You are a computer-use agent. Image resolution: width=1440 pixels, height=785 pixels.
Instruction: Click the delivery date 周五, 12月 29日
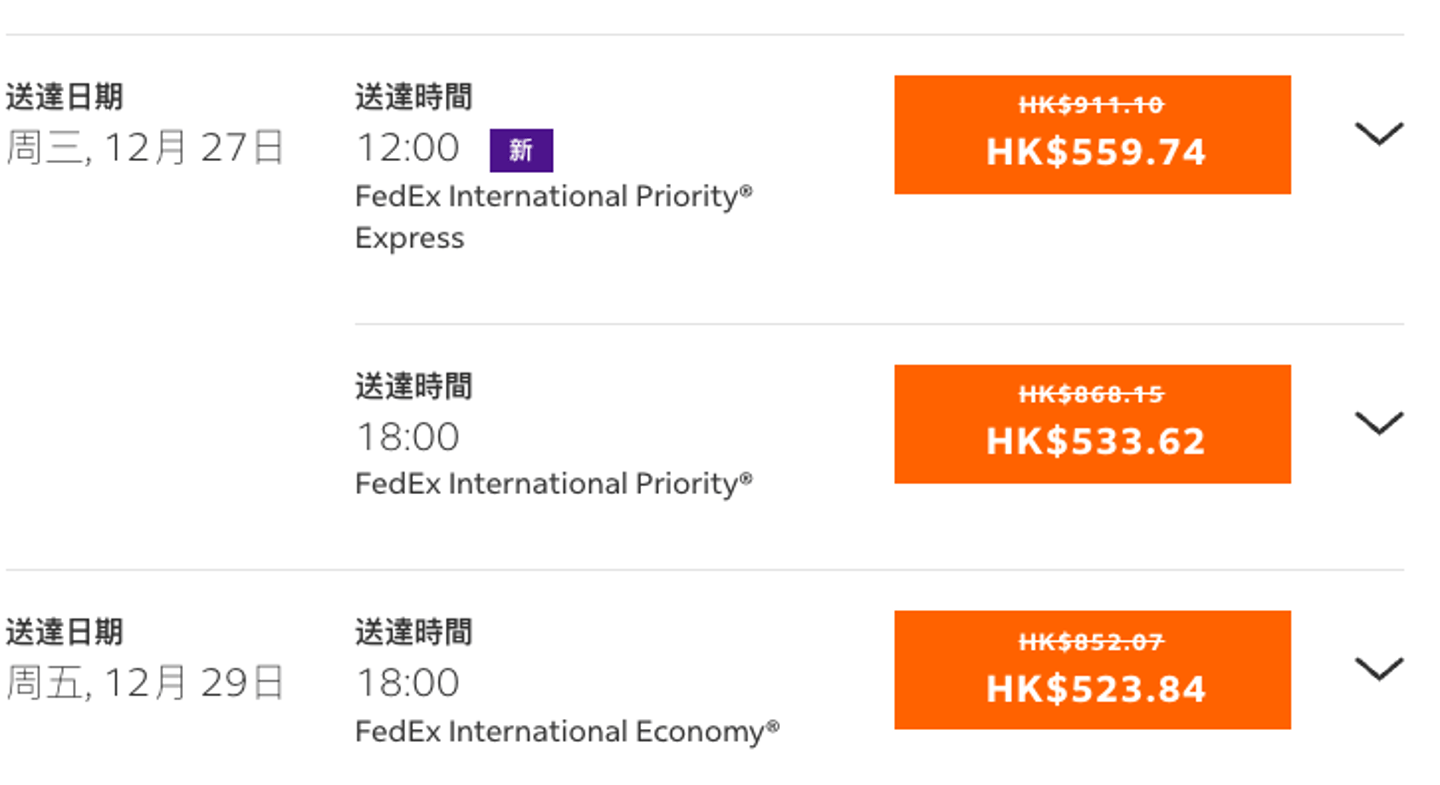(x=145, y=683)
